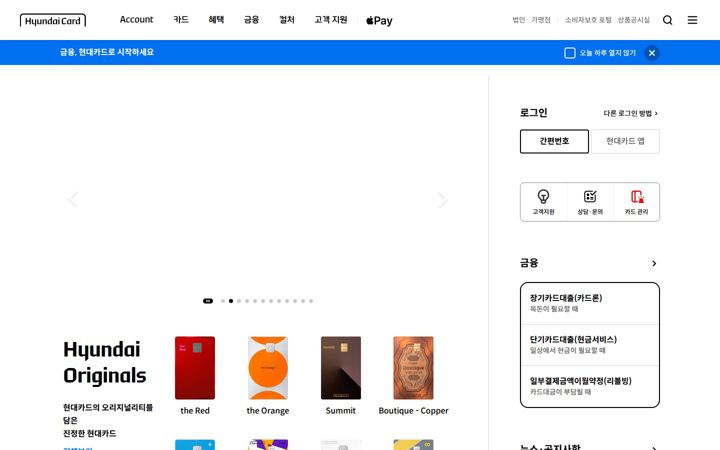The image size is (720, 450).
Task: Check the 오늘 하루 열지 않기 checkbox
Action: pos(570,53)
